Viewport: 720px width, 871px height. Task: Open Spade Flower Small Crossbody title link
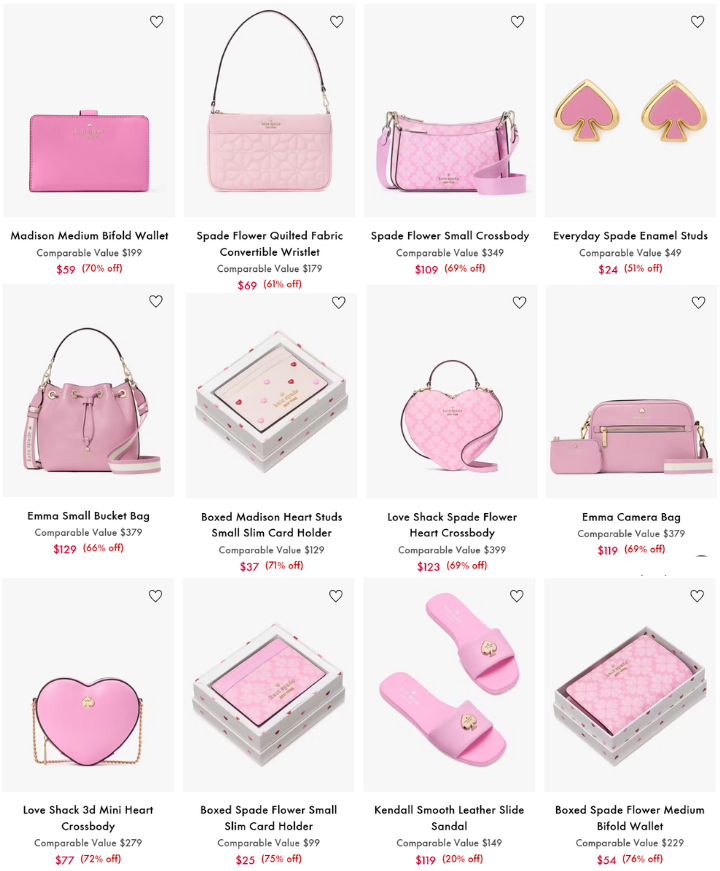point(450,236)
